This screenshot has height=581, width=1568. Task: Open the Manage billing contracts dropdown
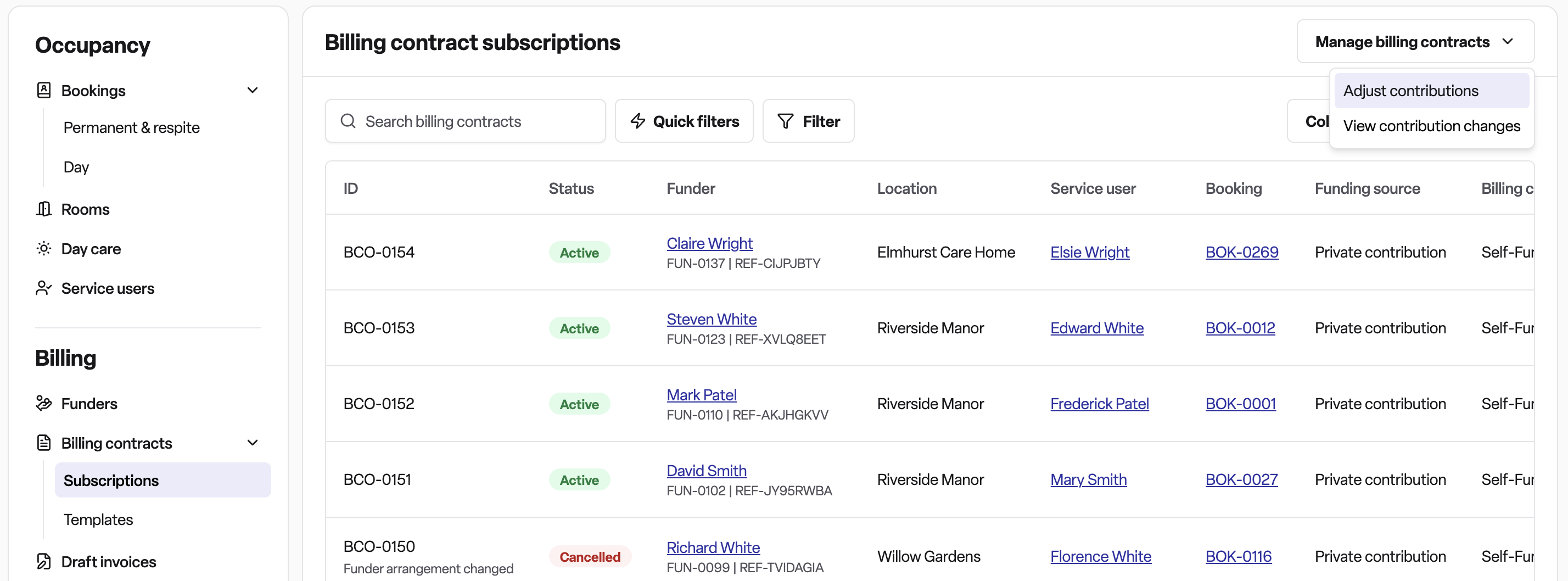click(x=1415, y=41)
